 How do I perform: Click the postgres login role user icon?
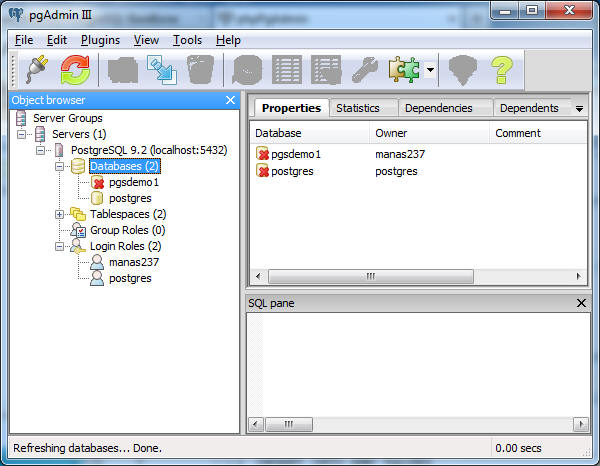[97, 279]
